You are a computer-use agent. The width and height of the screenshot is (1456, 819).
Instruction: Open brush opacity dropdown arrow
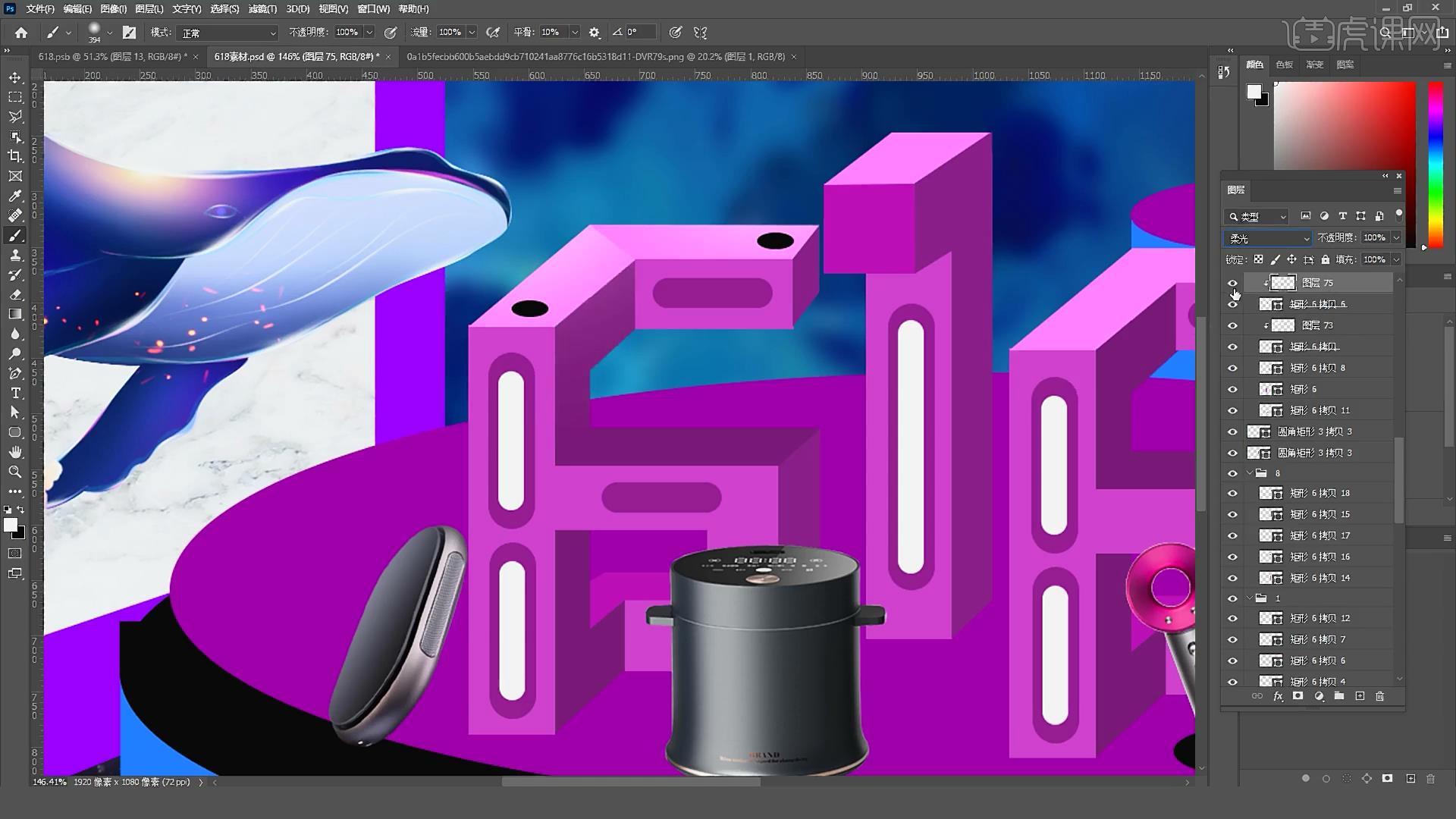[369, 33]
